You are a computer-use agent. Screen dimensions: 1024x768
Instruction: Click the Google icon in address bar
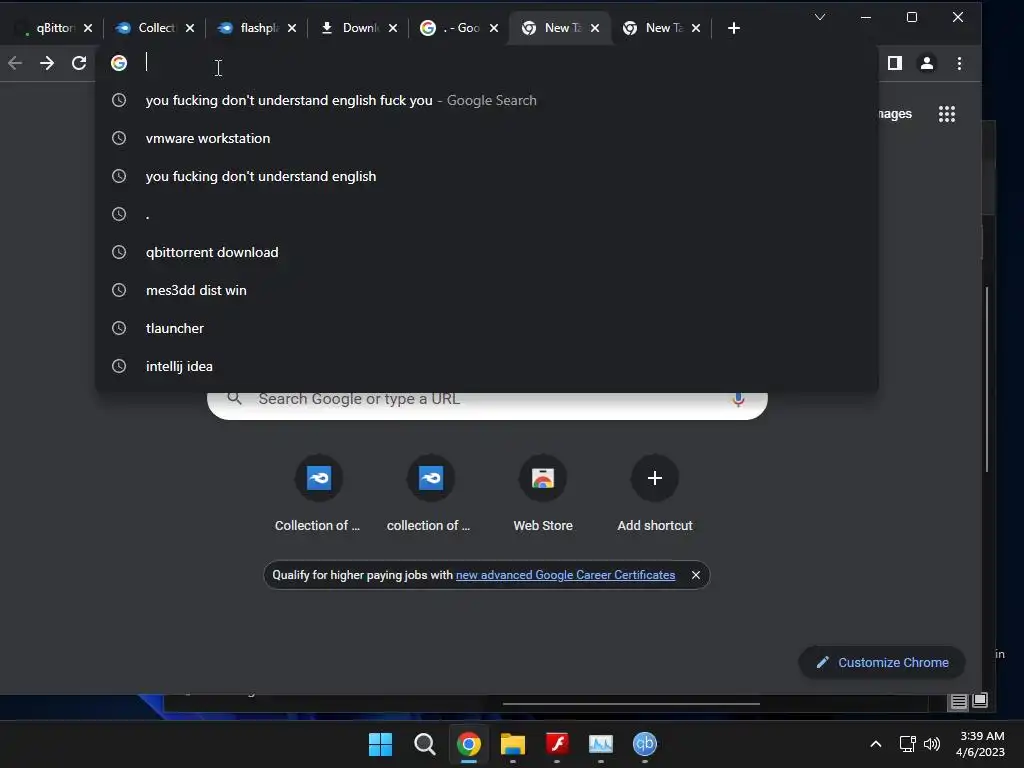click(119, 63)
